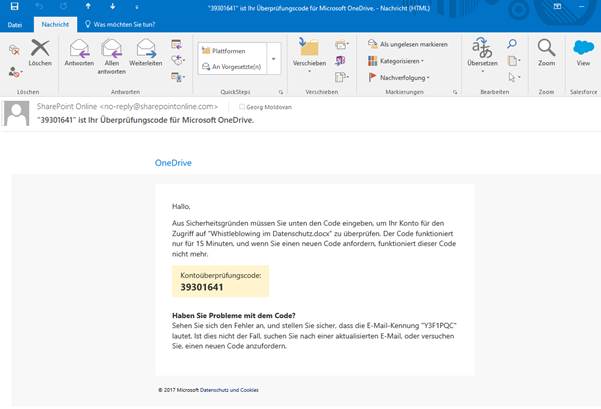
Task: Click the 'Was möchten Sie tun?' search box
Action: pos(120,25)
